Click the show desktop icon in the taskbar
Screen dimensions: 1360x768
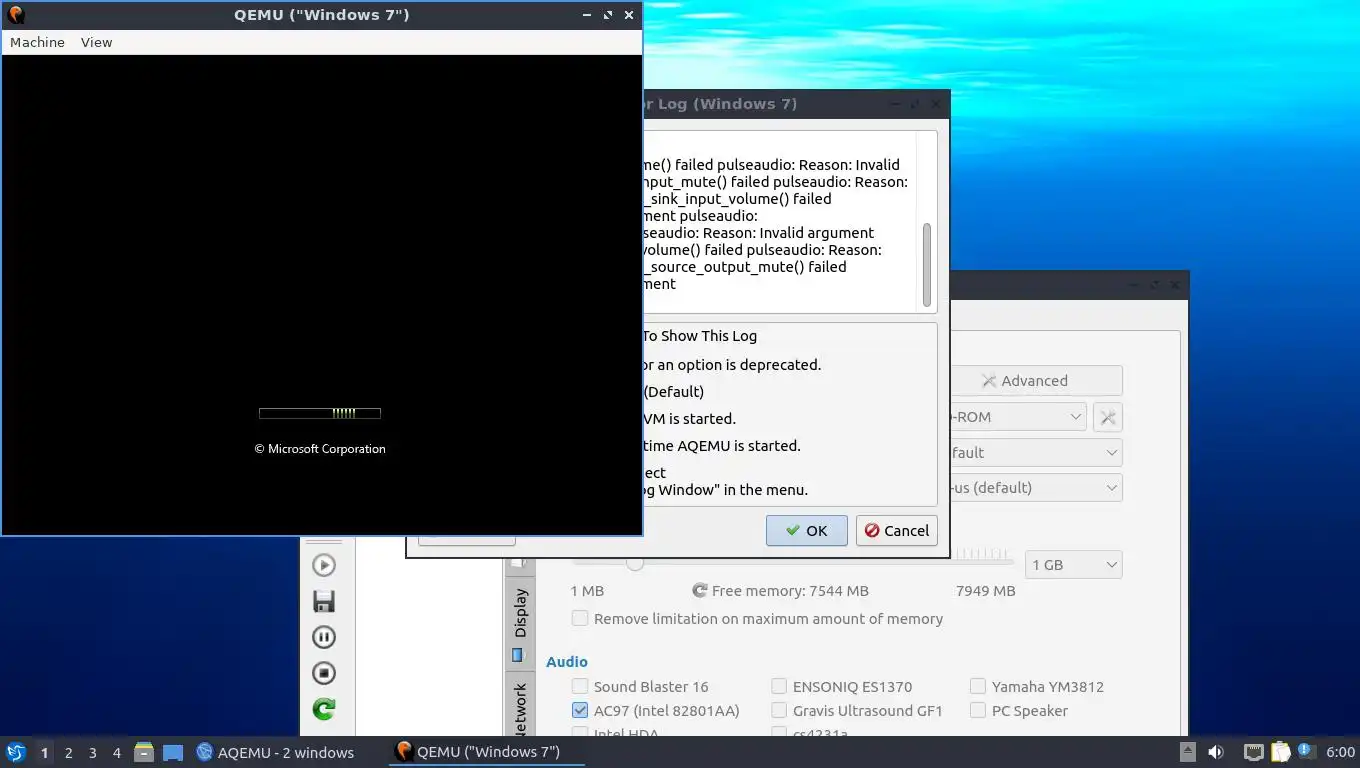click(x=173, y=752)
